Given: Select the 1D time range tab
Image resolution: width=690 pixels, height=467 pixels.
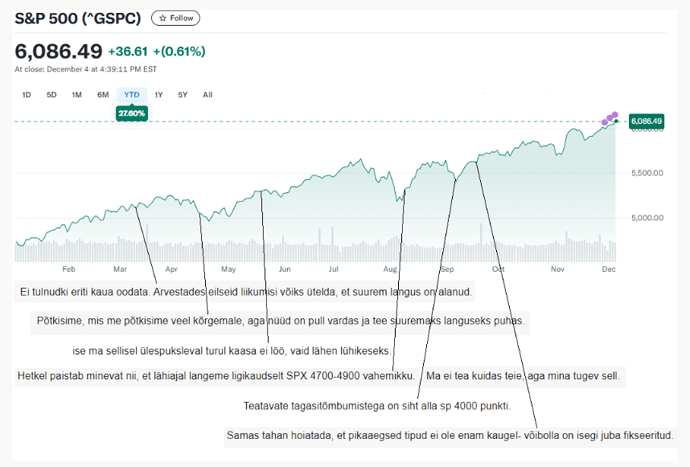Looking at the screenshot, I should click(x=26, y=95).
